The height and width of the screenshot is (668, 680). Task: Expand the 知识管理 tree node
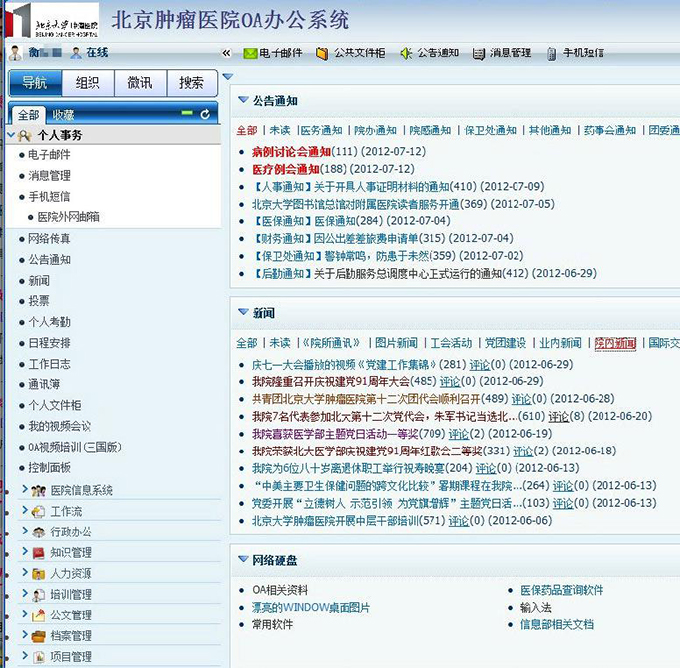click(25, 551)
